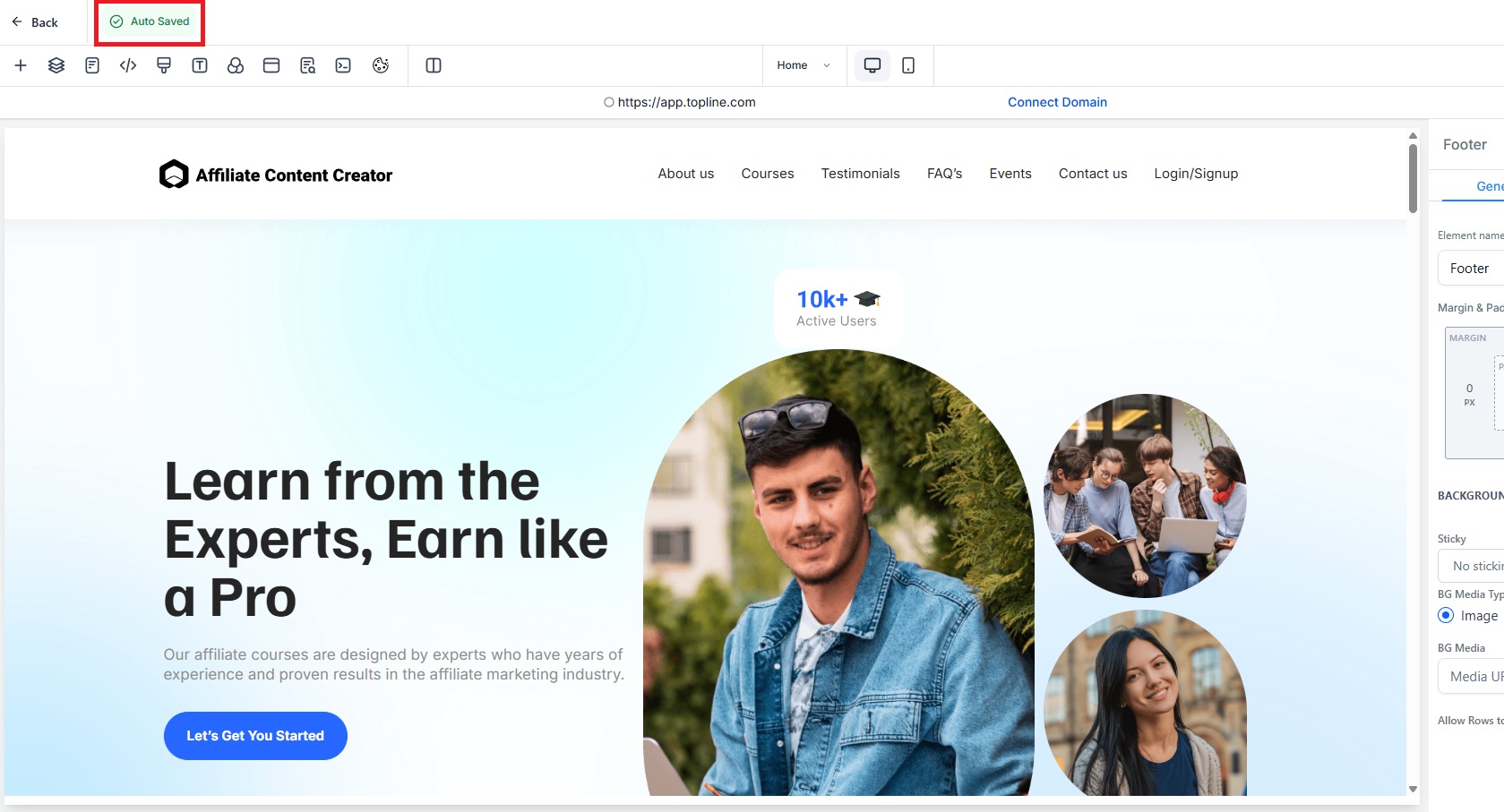
Task: Click the scrollbar down arrow
Action: tap(1413, 789)
